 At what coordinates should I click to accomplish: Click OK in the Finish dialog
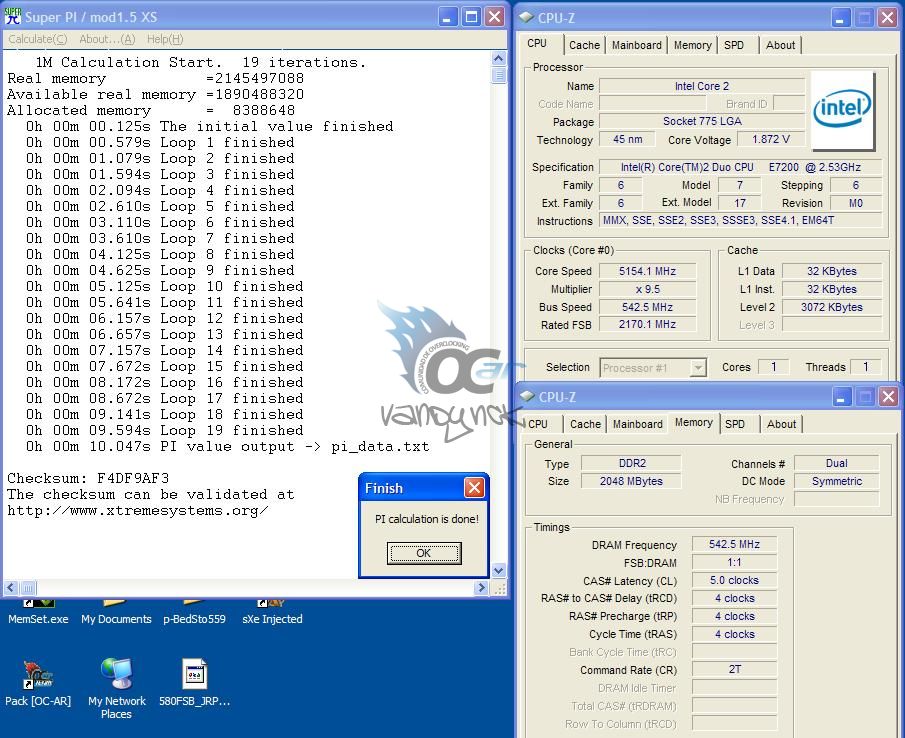tap(424, 553)
